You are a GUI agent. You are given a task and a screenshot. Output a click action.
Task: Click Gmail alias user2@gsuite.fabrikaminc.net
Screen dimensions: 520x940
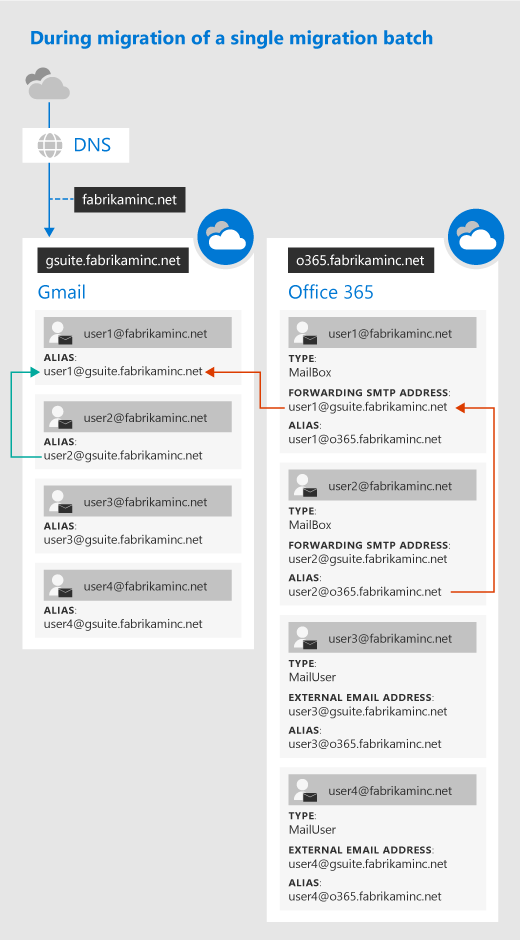pos(123,456)
